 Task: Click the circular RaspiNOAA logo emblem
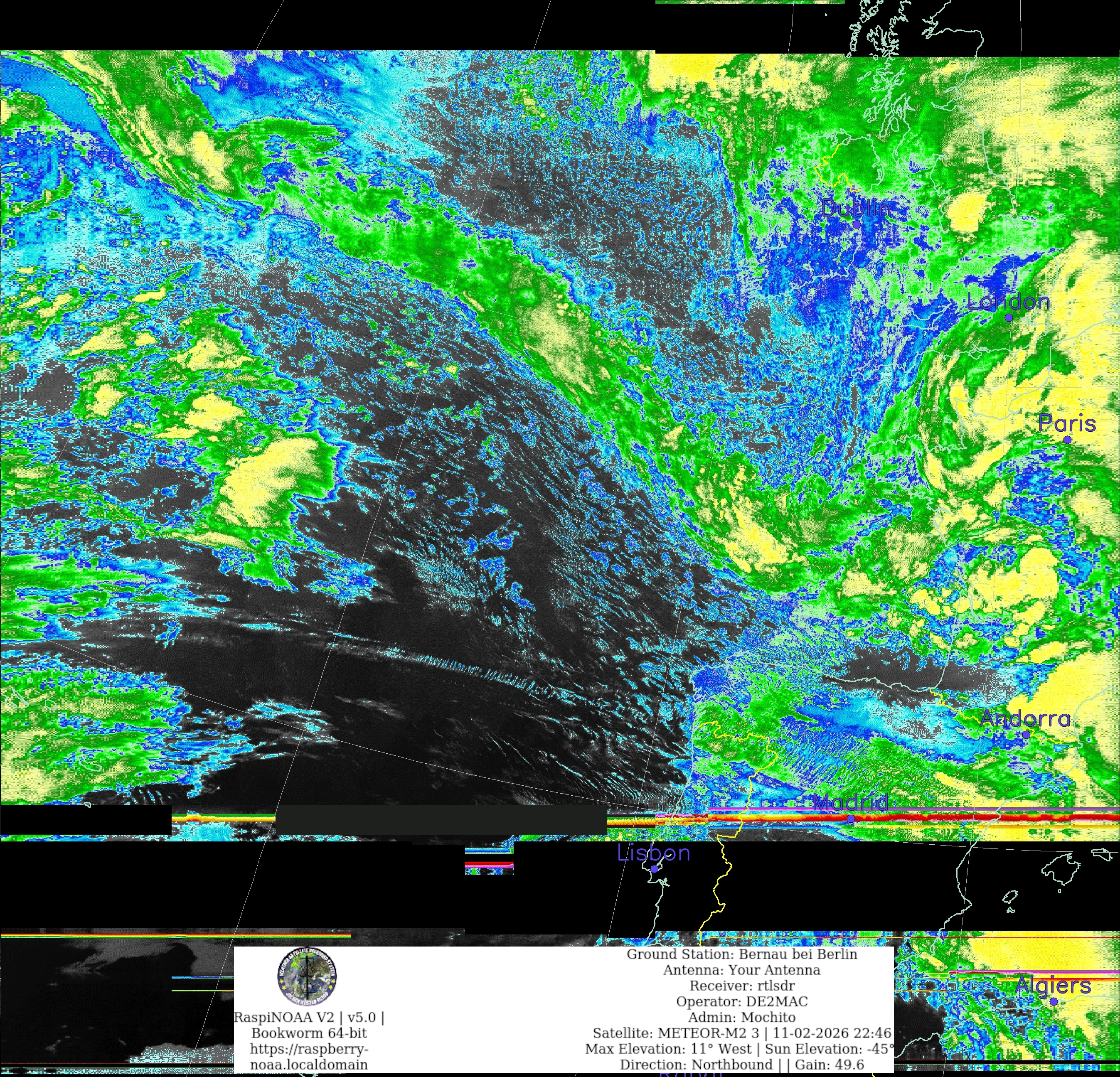click(x=308, y=977)
